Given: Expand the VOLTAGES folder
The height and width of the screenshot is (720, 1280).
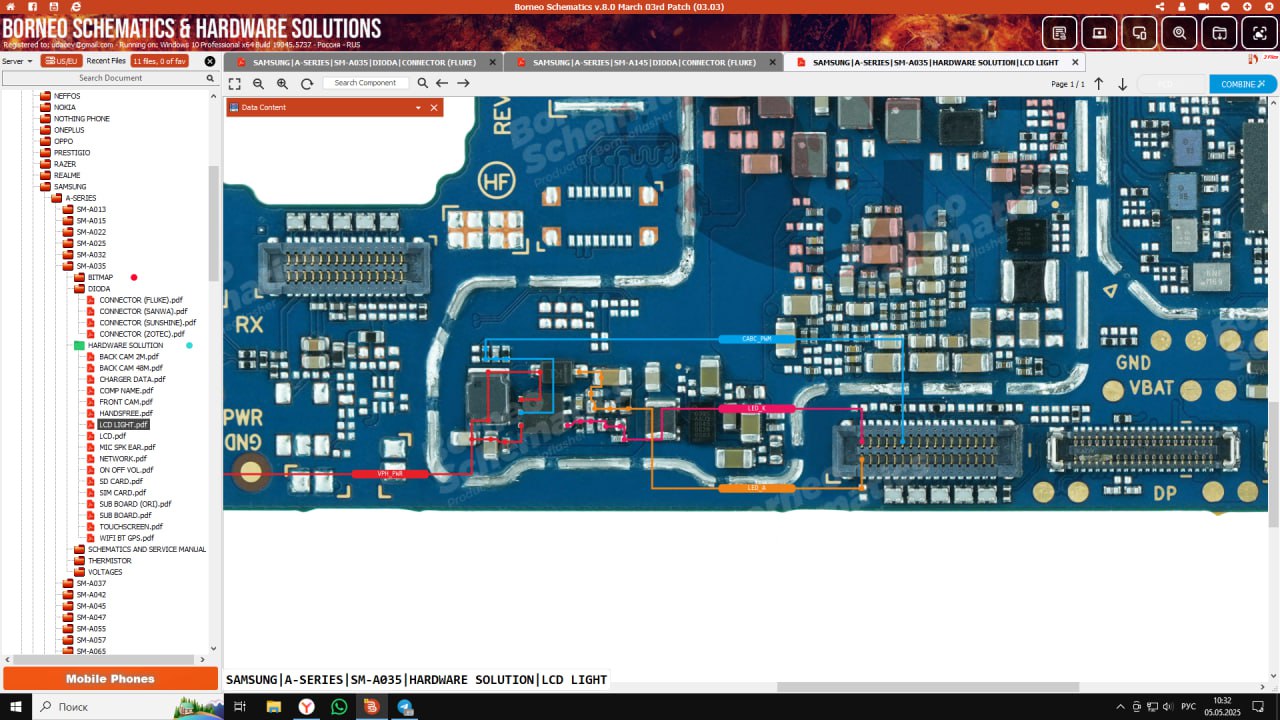Looking at the screenshot, I should [x=79, y=572].
